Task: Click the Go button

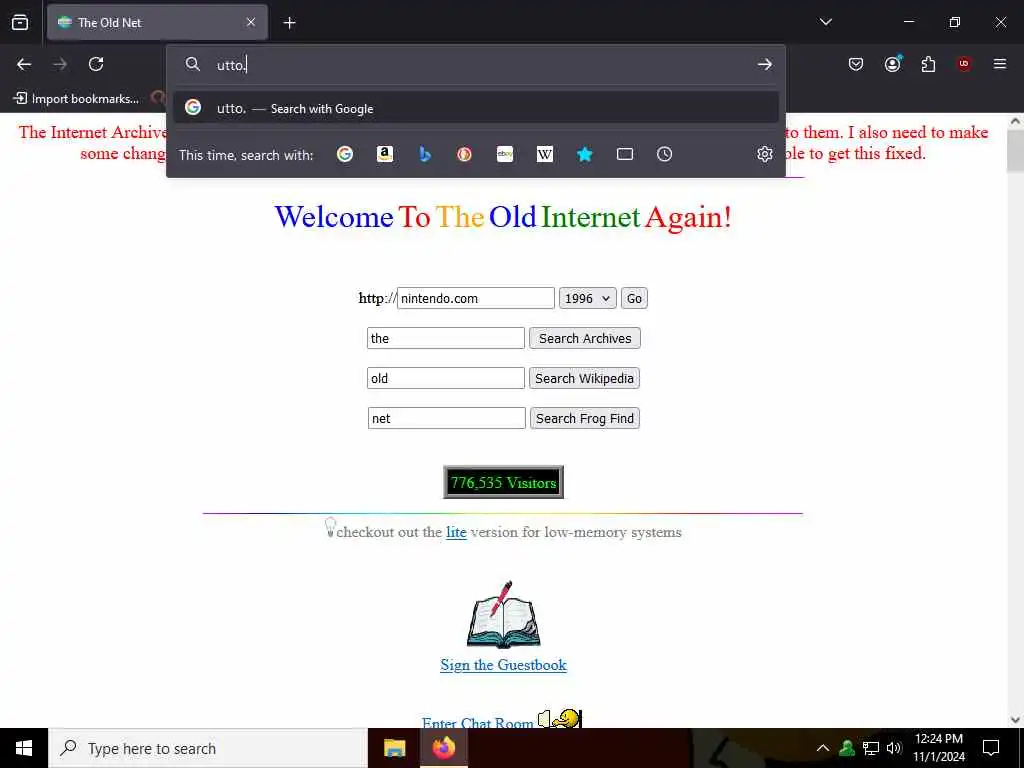Action: [x=633, y=298]
